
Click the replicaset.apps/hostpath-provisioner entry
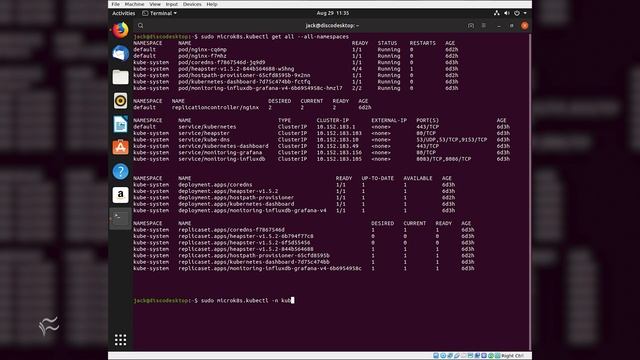tap(254, 256)
